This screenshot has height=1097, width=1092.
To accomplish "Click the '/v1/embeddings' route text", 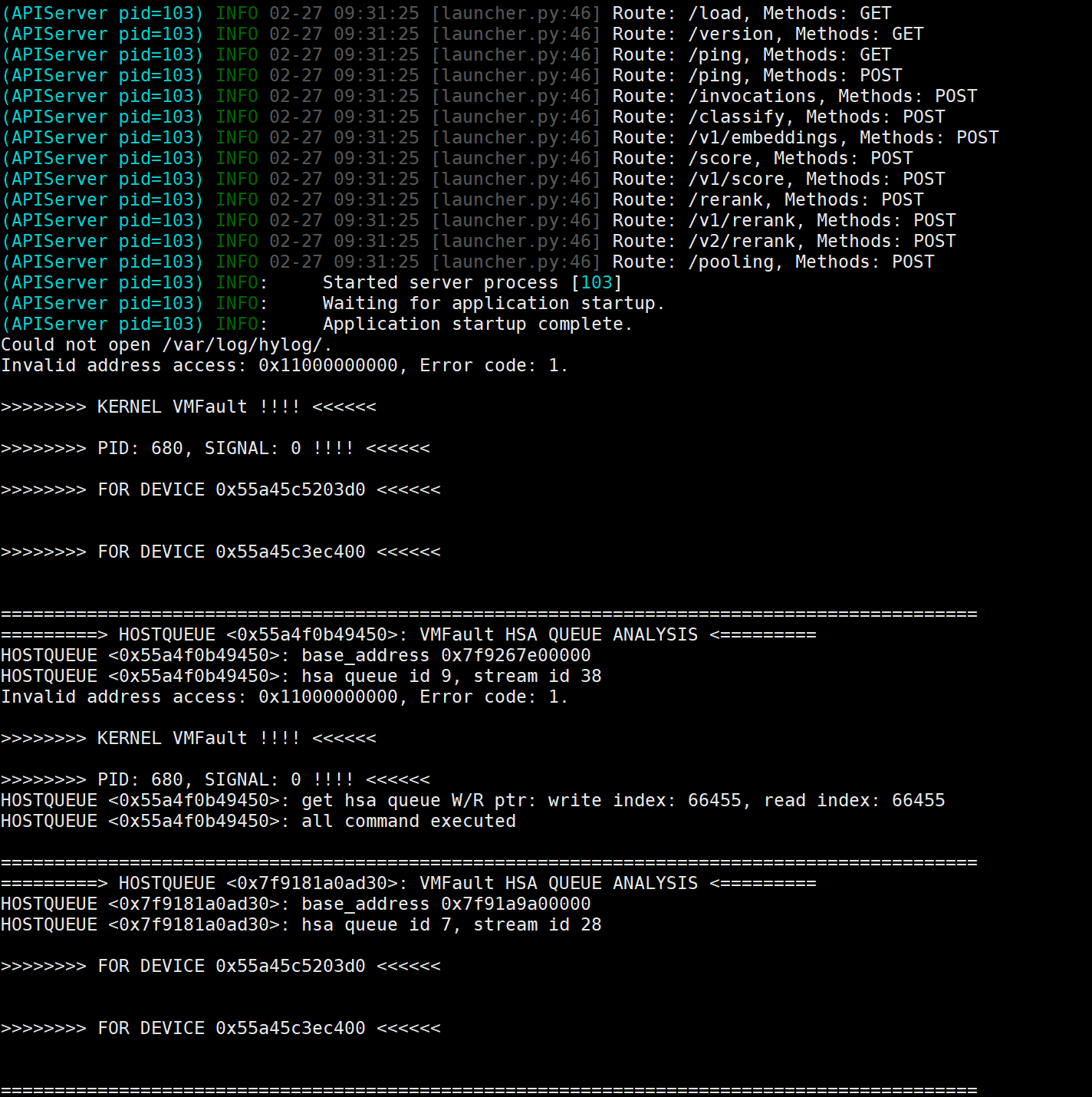I will point(768,138).
